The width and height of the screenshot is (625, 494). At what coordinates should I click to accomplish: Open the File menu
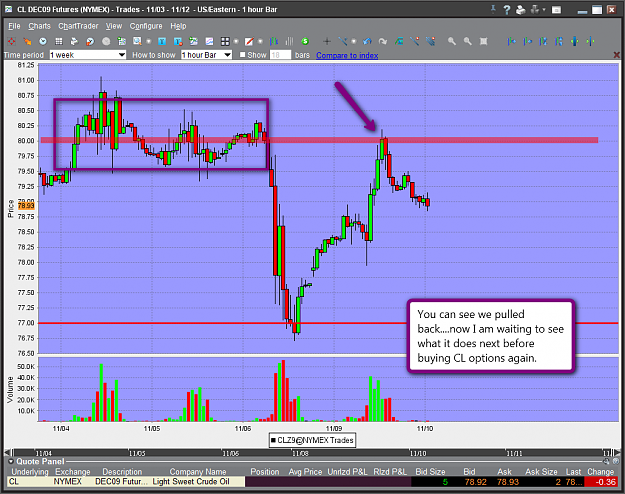[x=14, y=26]
